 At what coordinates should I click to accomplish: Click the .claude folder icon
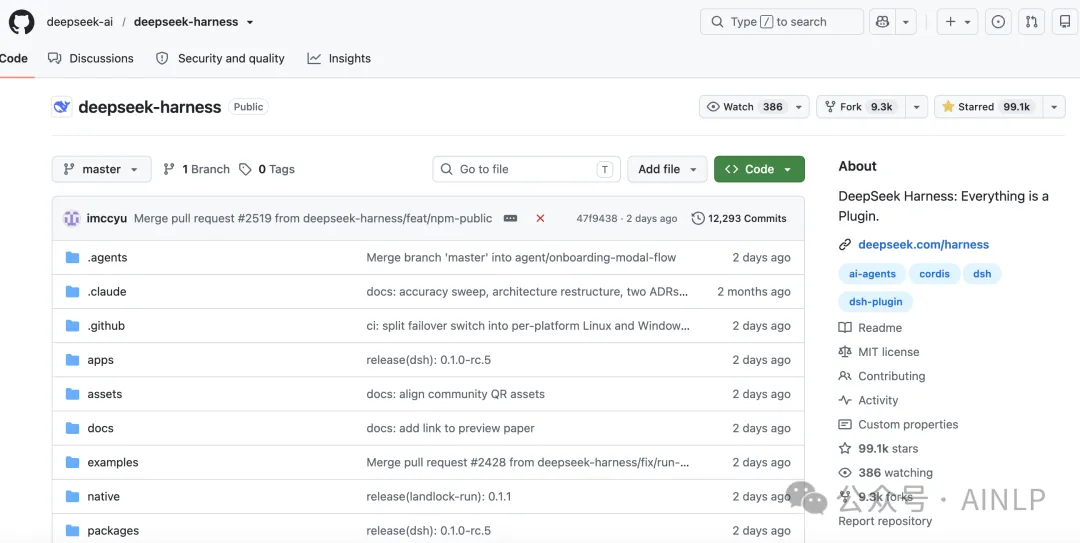(72, 291)
